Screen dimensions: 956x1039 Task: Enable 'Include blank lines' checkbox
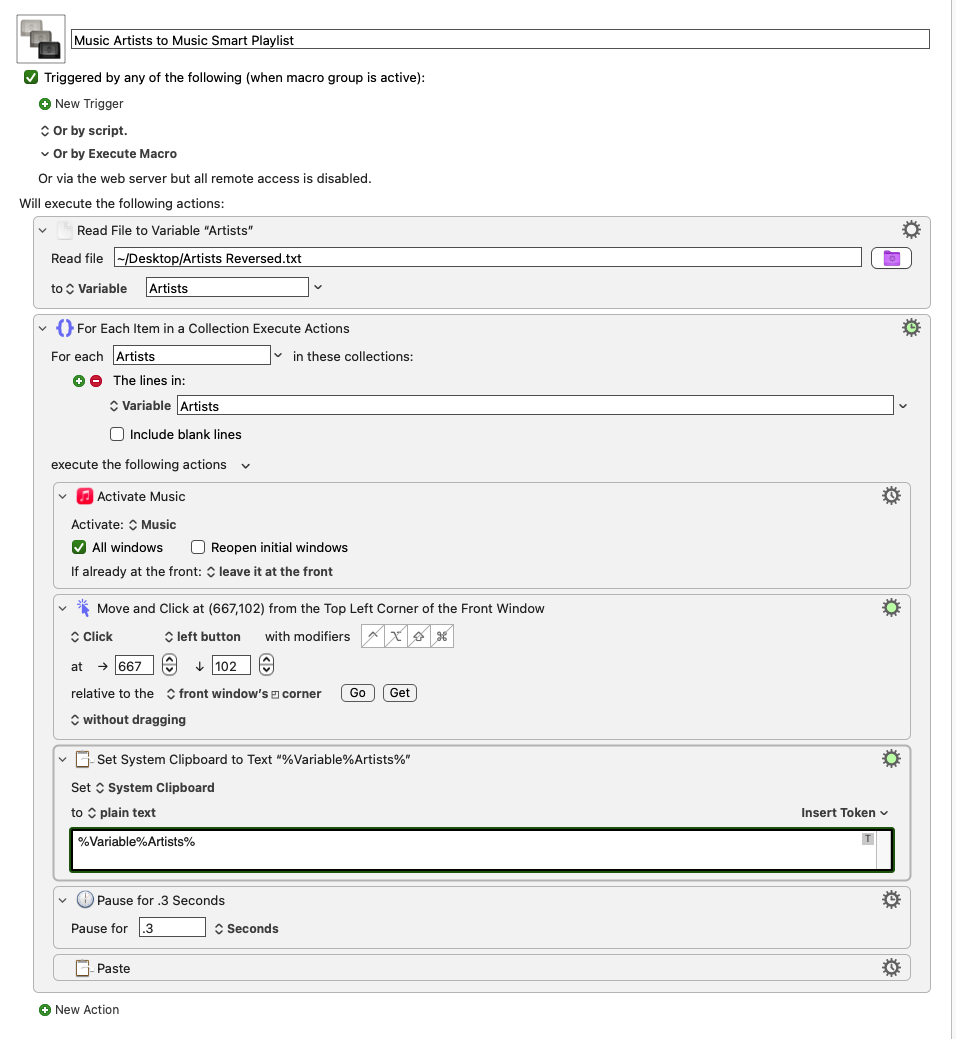(117, 435)
